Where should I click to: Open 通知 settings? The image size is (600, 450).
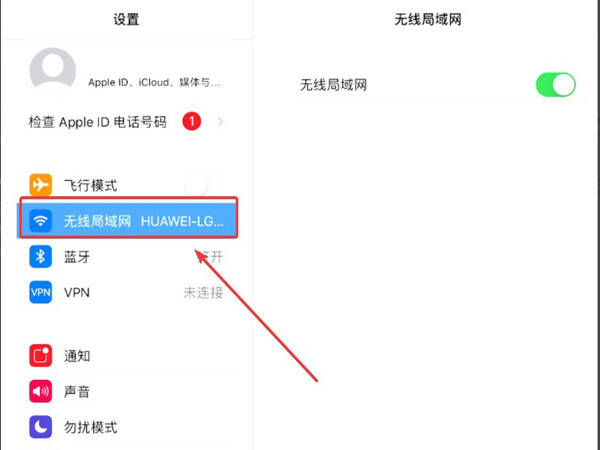(126, 355)
